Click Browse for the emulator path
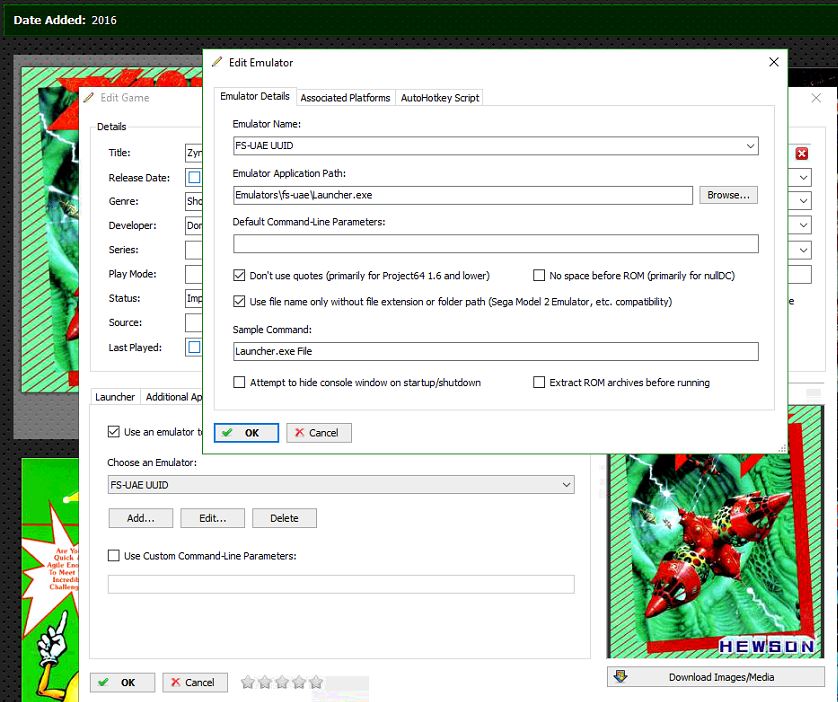This screenshot has width=838, height=702. point(728,195)
